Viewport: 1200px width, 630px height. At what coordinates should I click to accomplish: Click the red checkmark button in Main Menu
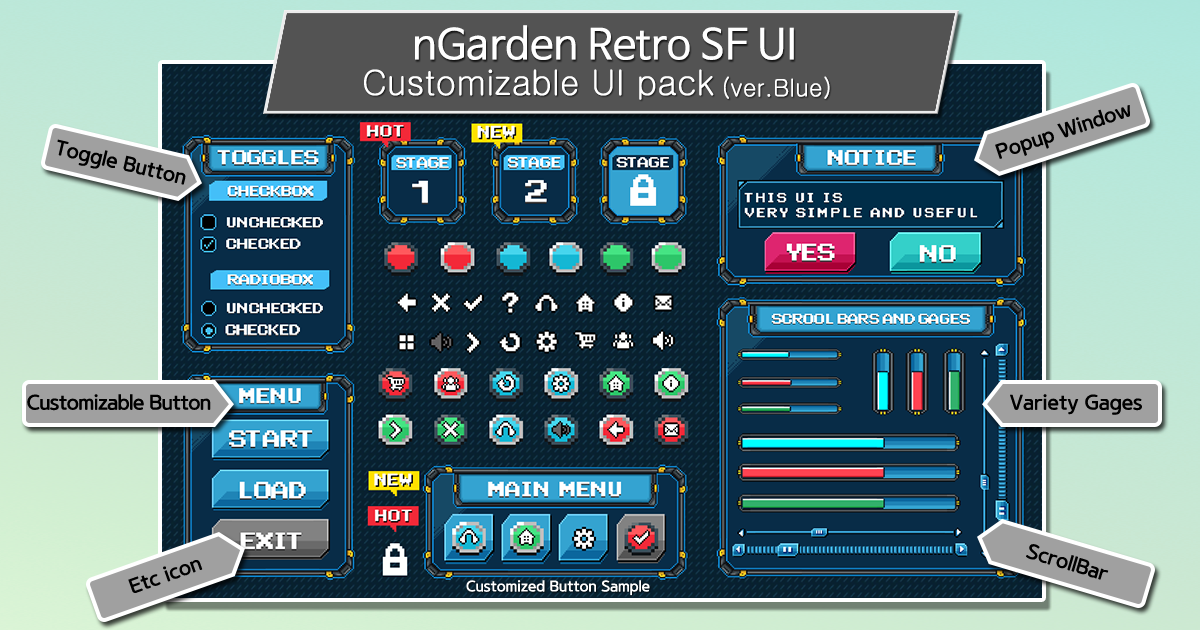coord(640,538)
